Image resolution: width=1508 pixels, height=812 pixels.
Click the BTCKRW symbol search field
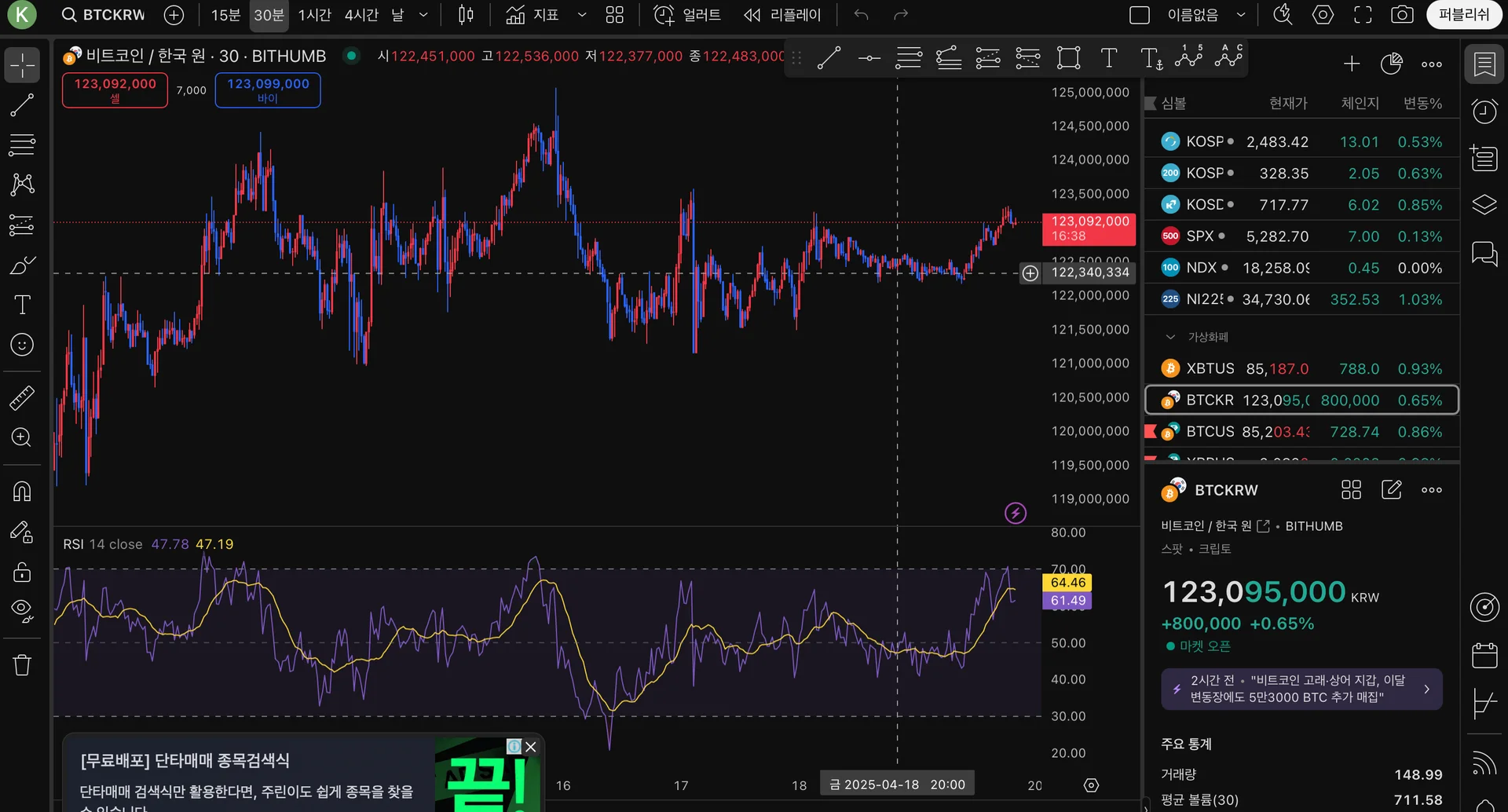point(104,15)
